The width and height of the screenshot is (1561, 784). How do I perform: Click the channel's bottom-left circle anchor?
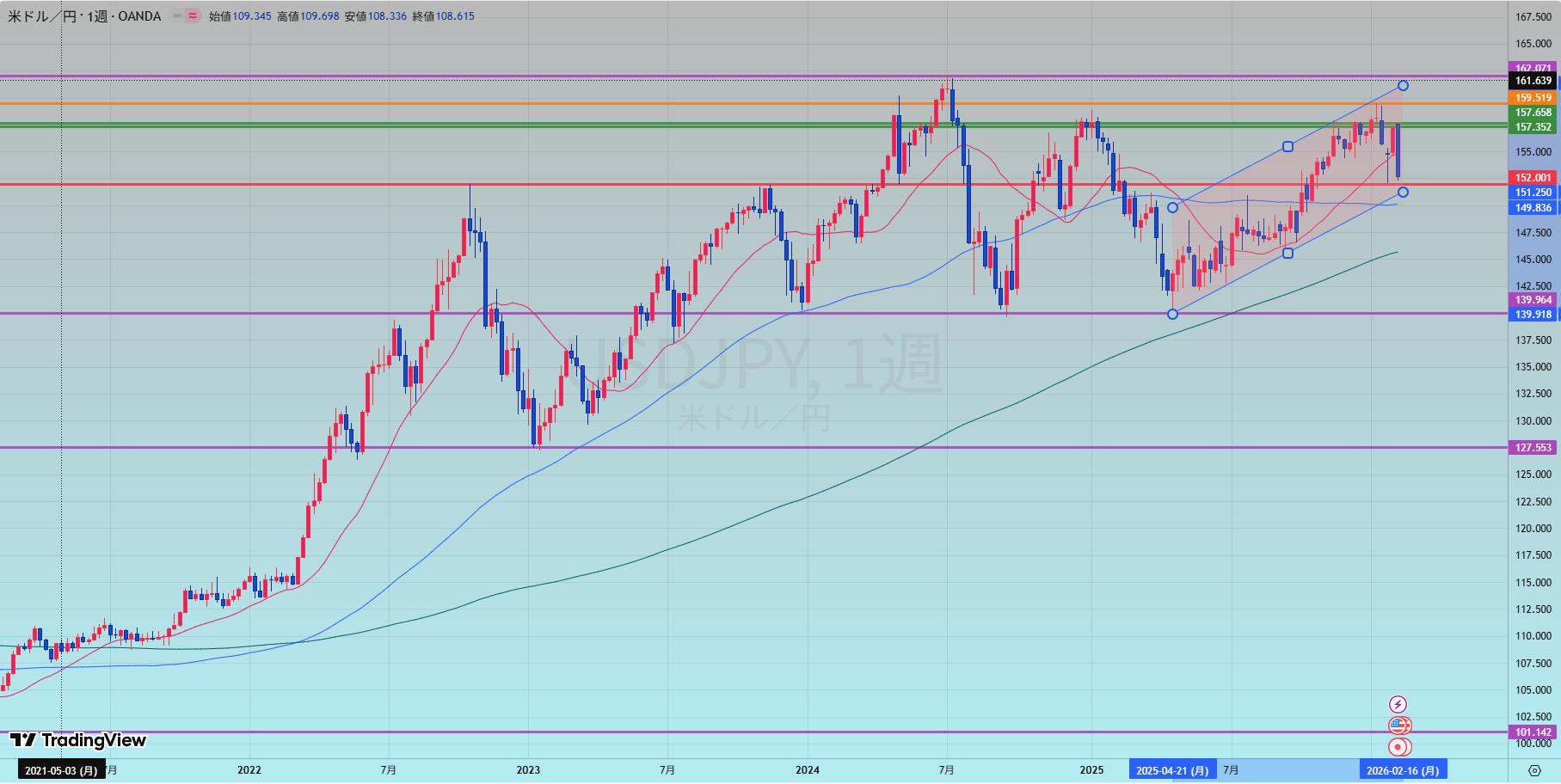[x=1172, y=315]
